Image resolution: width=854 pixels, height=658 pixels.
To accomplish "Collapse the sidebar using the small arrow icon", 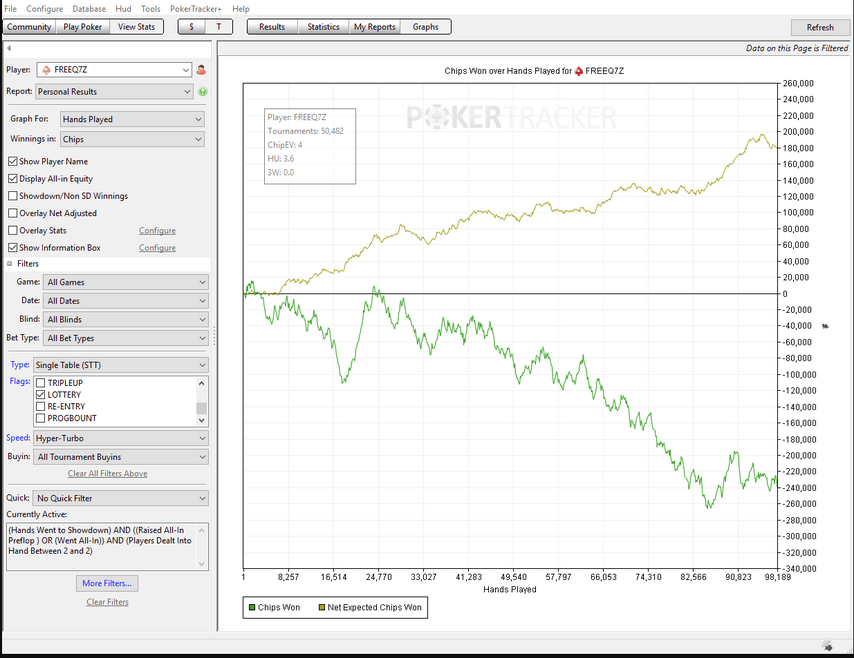I will pos(9,48).
